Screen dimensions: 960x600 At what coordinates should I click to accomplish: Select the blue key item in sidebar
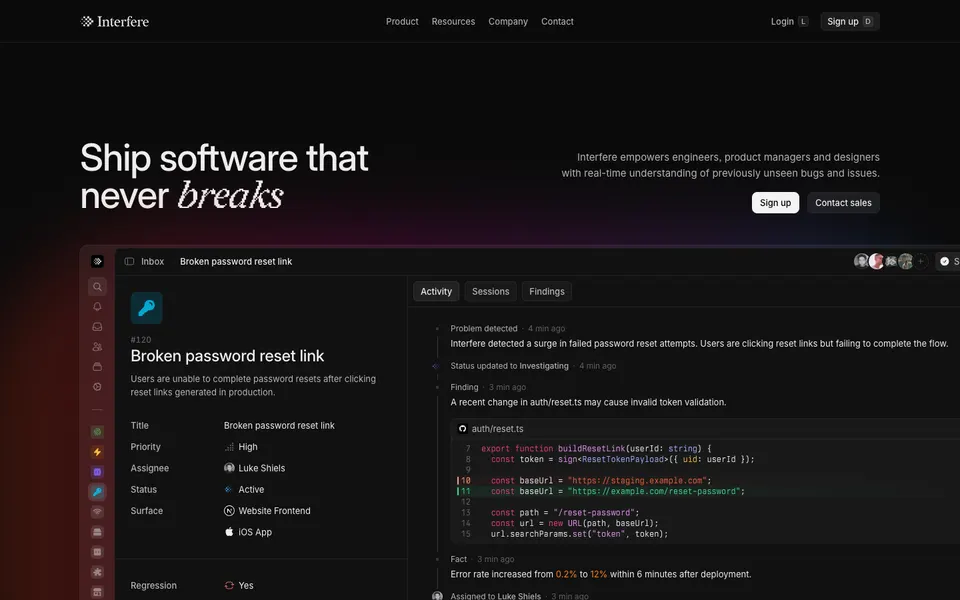point(97,492)
